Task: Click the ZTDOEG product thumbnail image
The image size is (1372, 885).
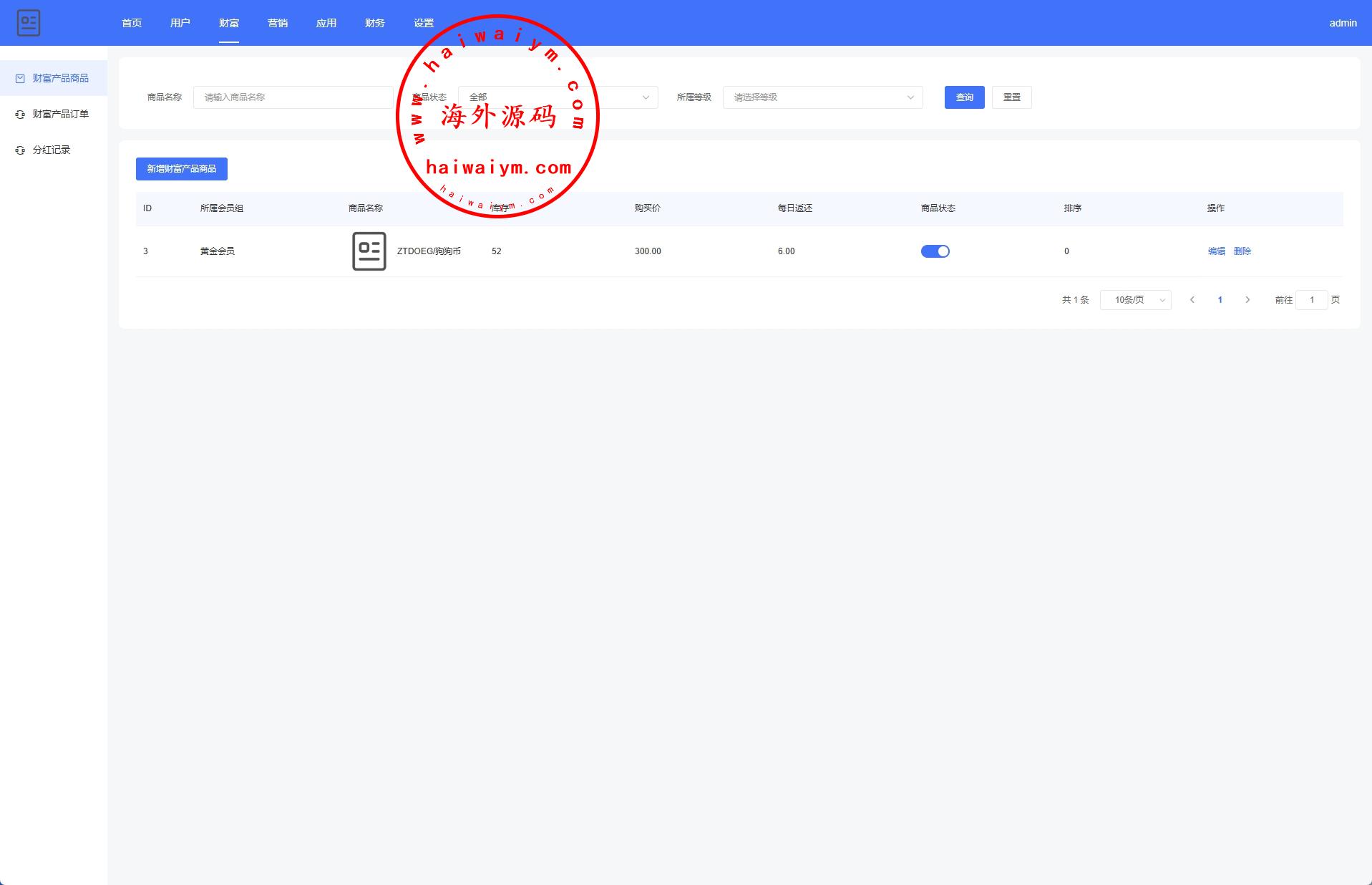Action: [x=369, y=251]
